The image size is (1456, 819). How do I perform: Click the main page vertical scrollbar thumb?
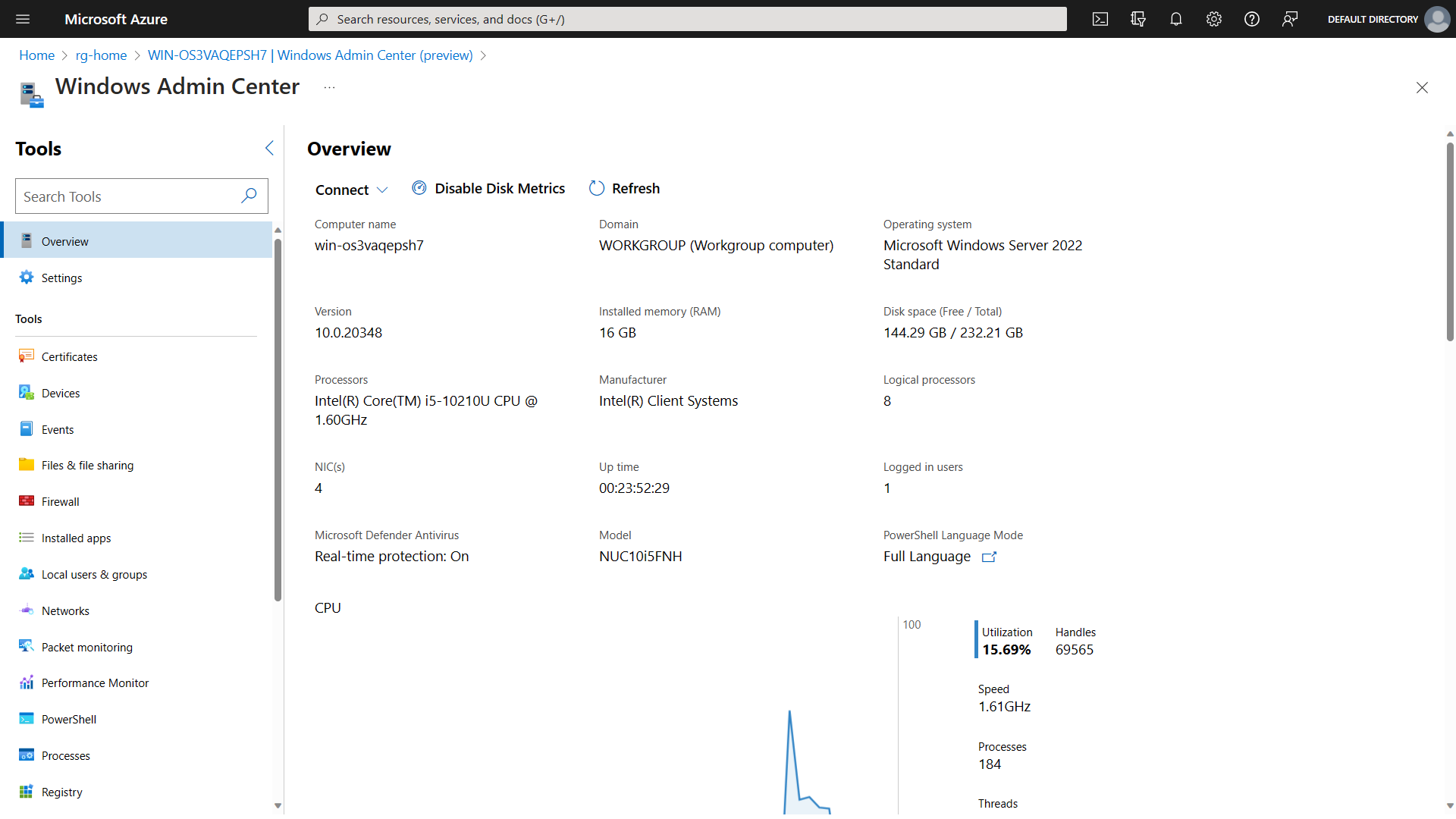pos(1449,241)
